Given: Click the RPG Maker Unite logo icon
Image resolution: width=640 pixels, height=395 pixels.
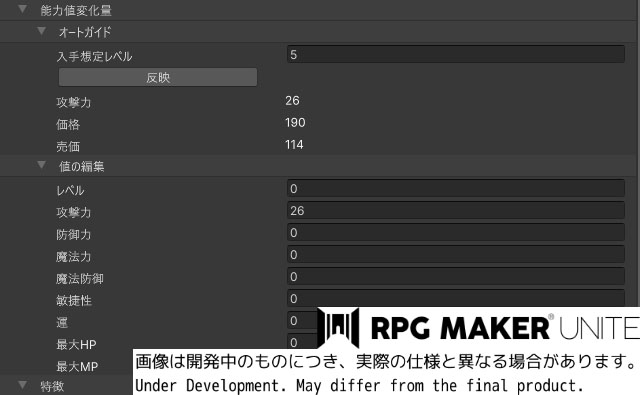Looking at the screenshot, I should pyautogui.click(x=338, y=328).
